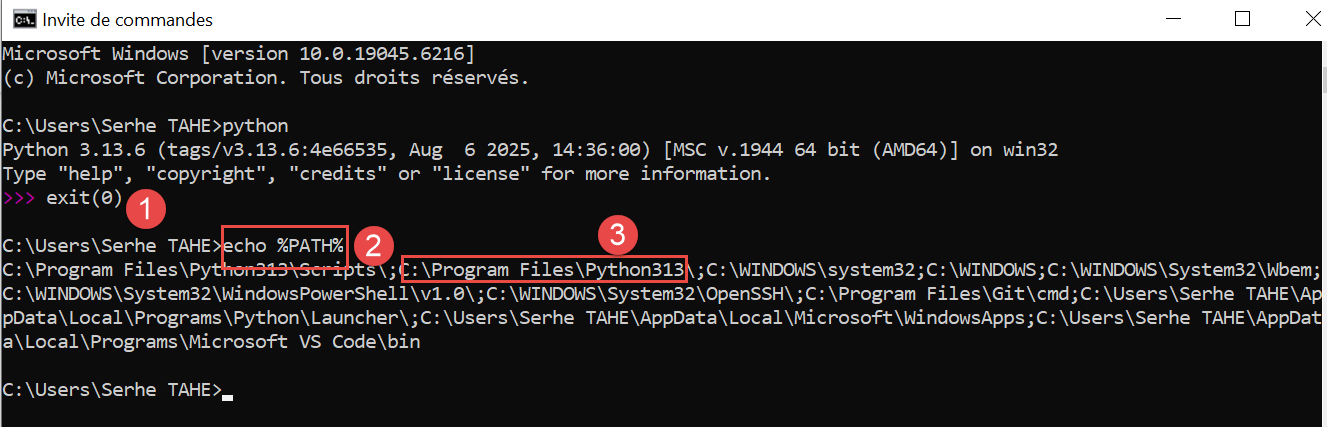
Task: Maximize the Invite de commandes window
Action: (x=1242, y=19)
